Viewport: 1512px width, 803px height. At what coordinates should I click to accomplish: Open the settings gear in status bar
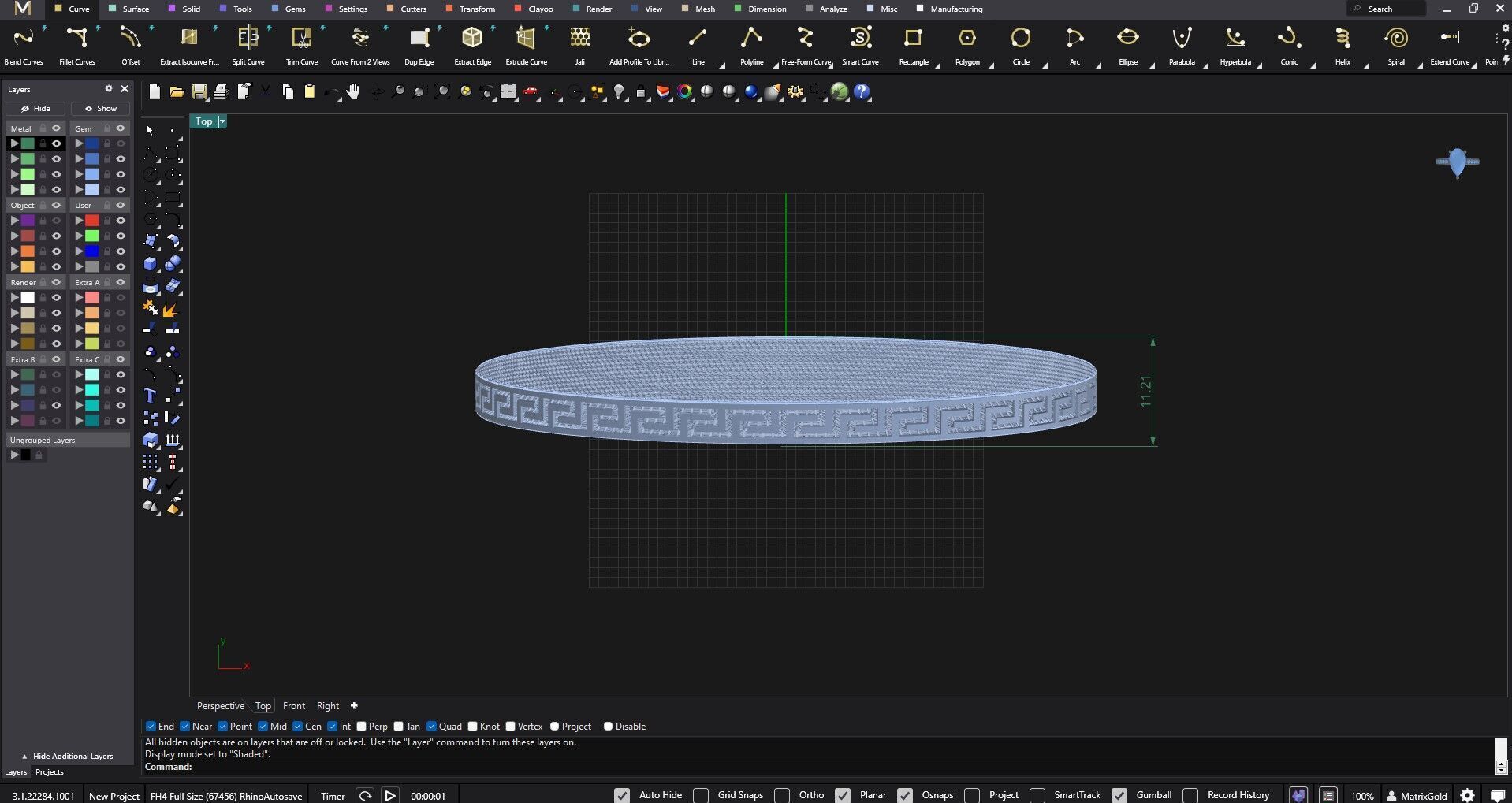tap(1468, 795)
